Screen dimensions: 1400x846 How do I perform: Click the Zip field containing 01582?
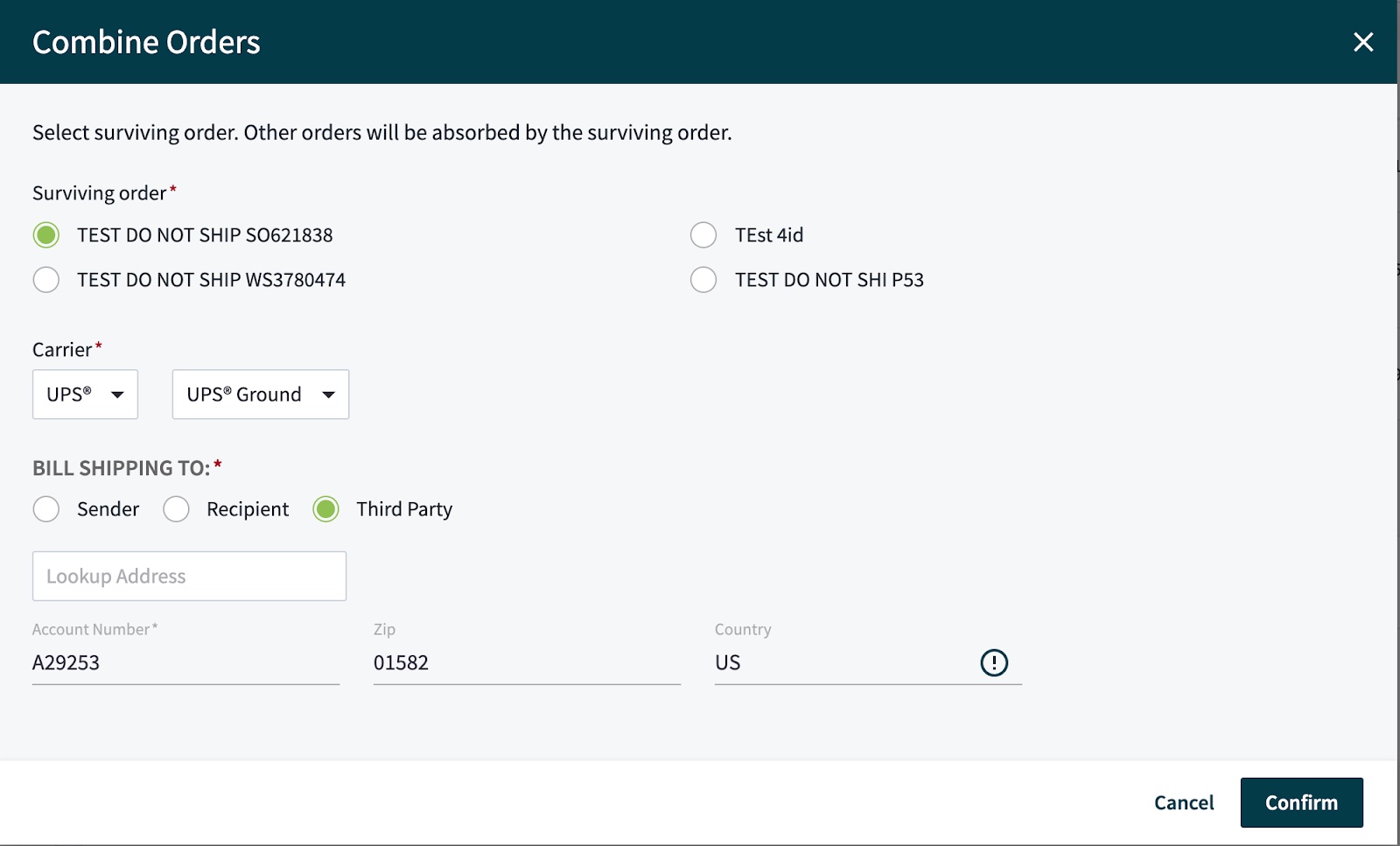(x=525, y=662)
